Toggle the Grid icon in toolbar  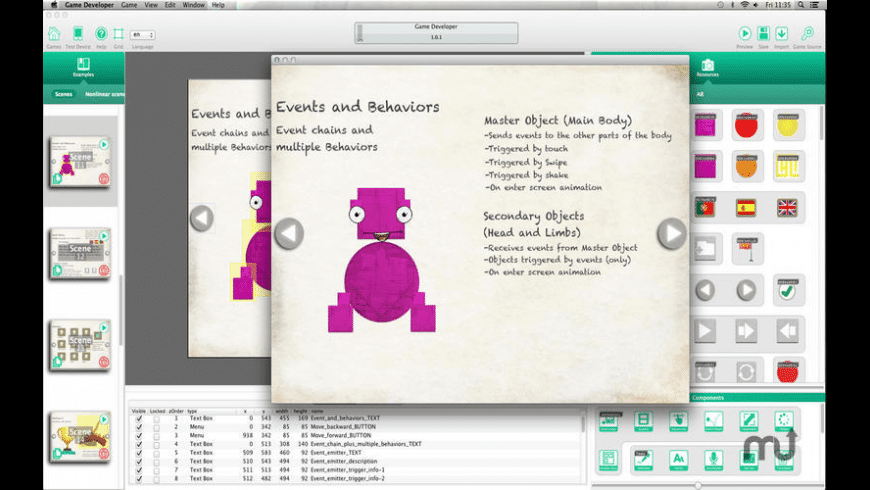pos(118,34)
